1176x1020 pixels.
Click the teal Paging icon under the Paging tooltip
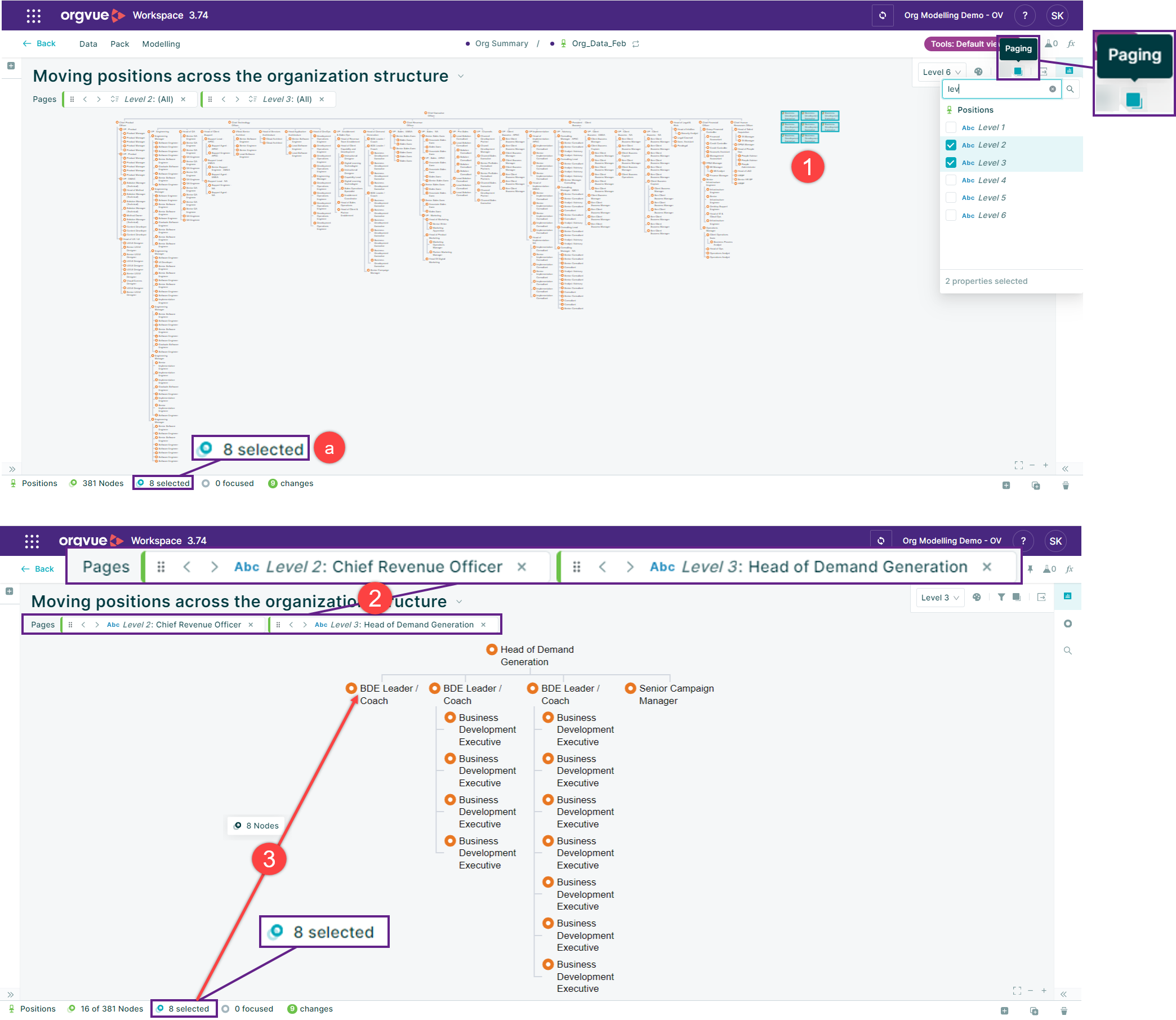coord(1018,72)
